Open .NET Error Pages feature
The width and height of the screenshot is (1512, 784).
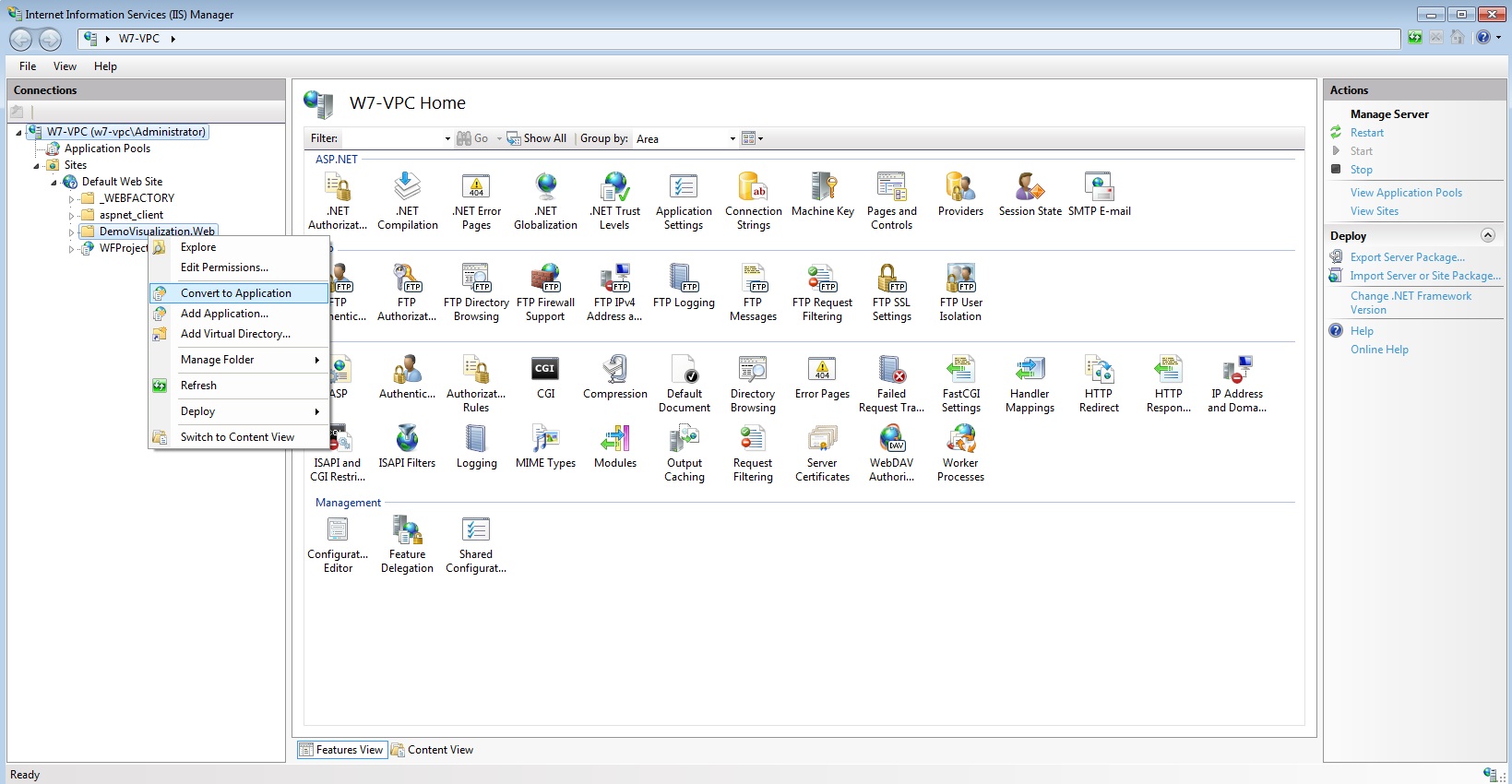(x=476, y=201)
